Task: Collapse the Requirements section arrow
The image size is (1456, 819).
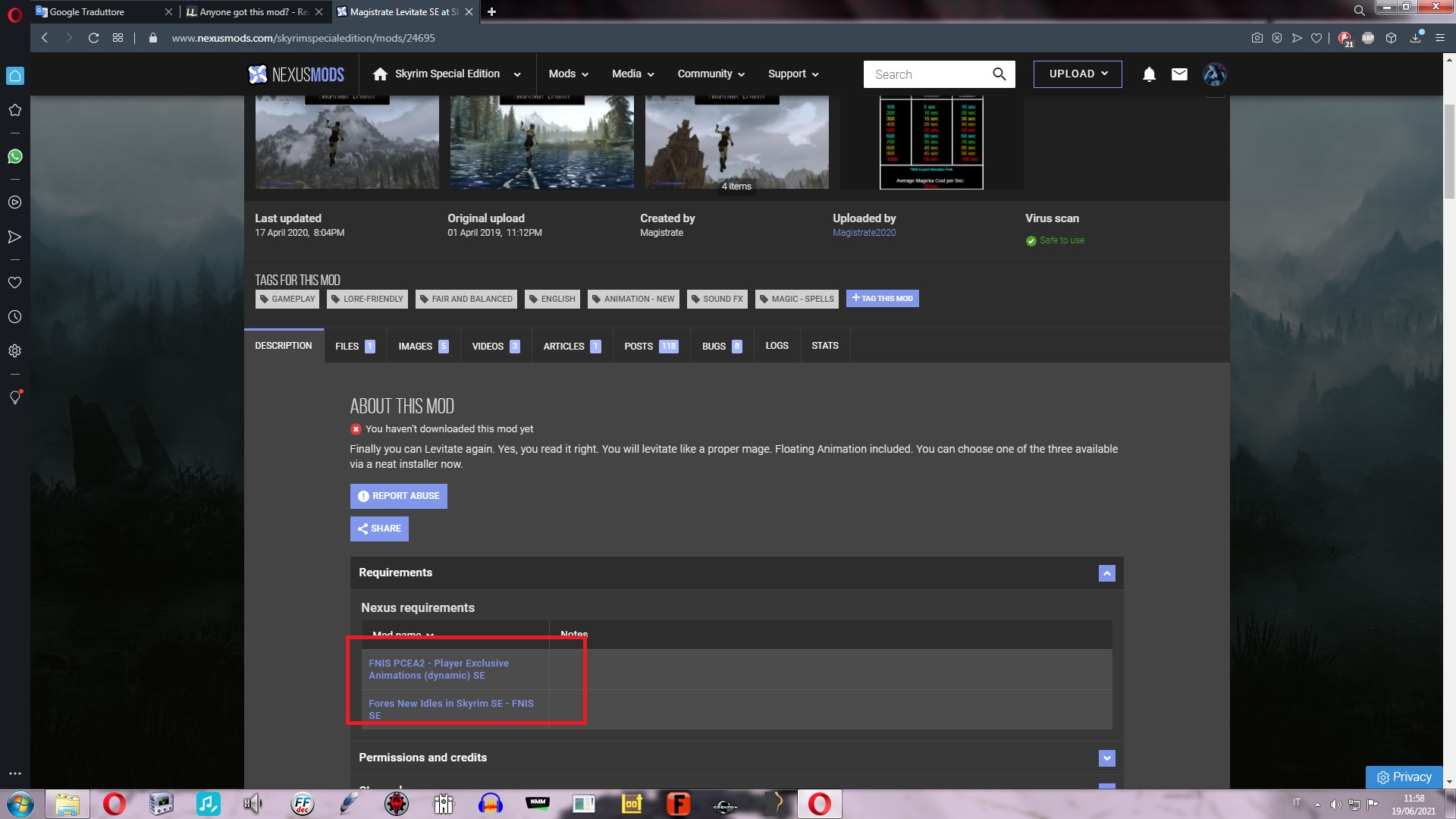Action: 1106,573
